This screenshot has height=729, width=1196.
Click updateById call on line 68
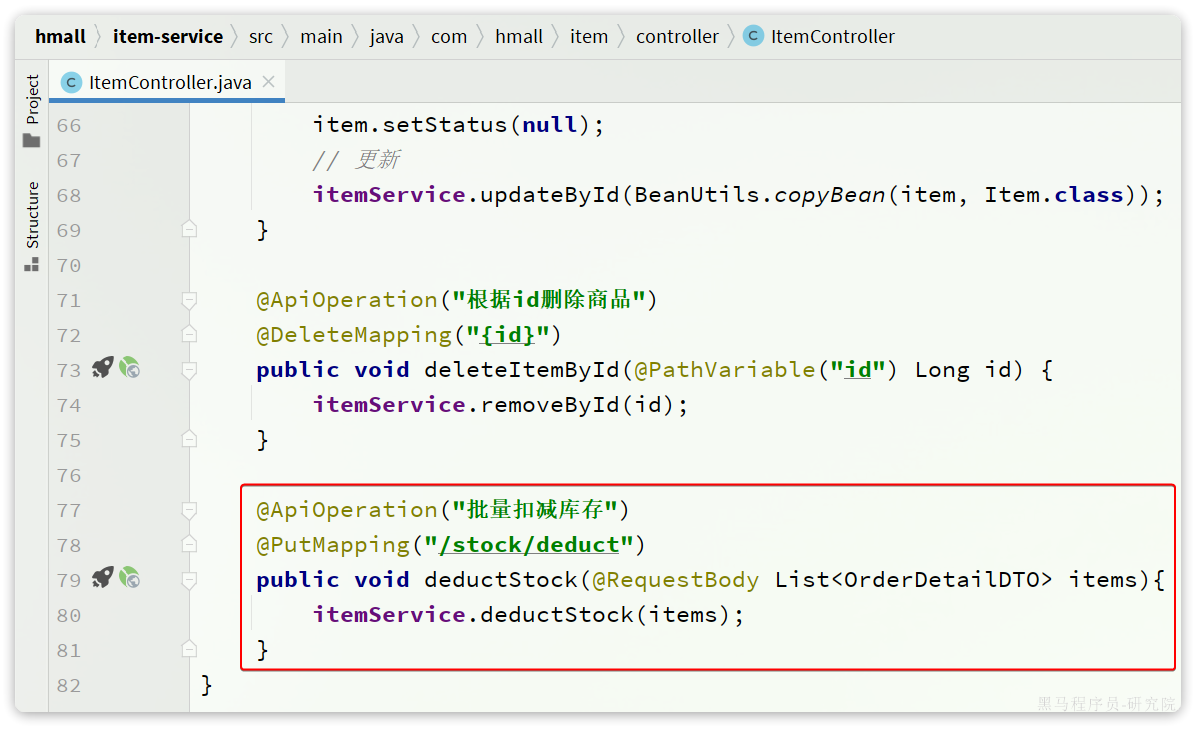tap(550, 195)
